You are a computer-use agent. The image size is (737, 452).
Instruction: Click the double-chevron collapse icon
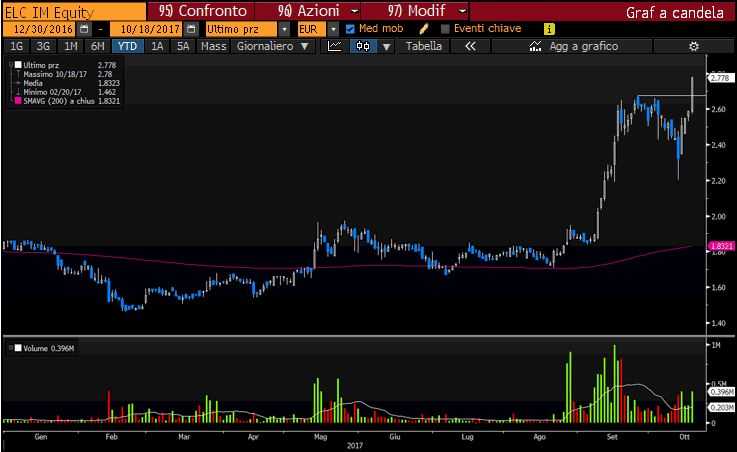click(470, 46)
